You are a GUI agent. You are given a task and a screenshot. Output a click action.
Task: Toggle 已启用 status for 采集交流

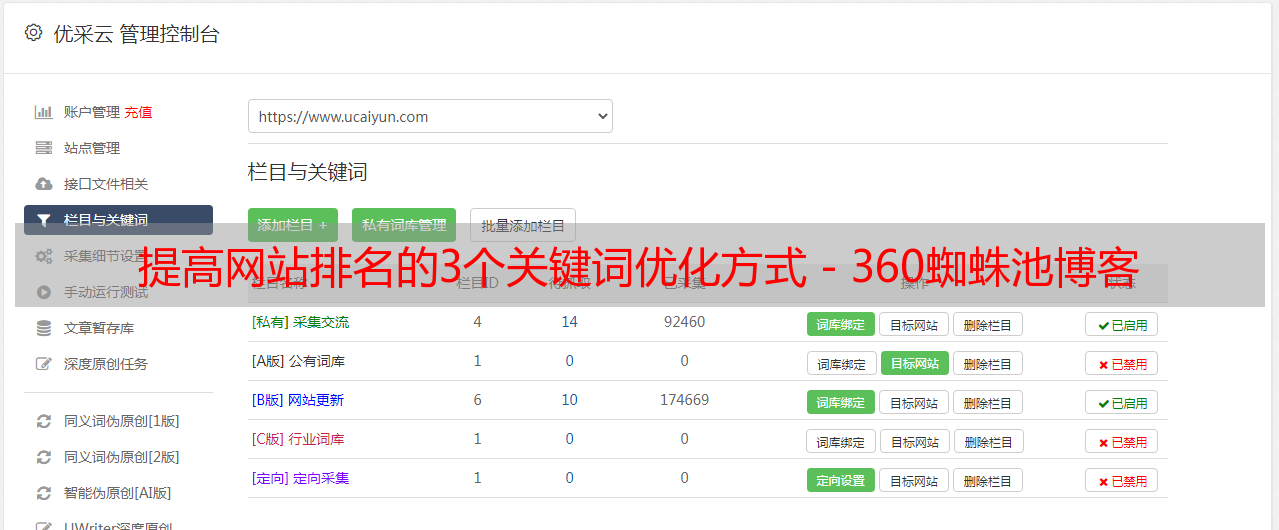[1122, 324]
